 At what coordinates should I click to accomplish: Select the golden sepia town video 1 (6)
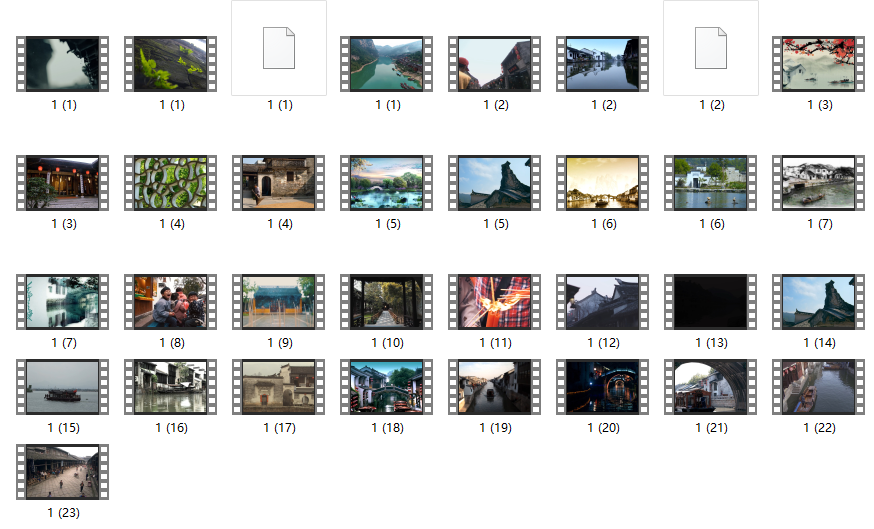[x=603, y=183]
